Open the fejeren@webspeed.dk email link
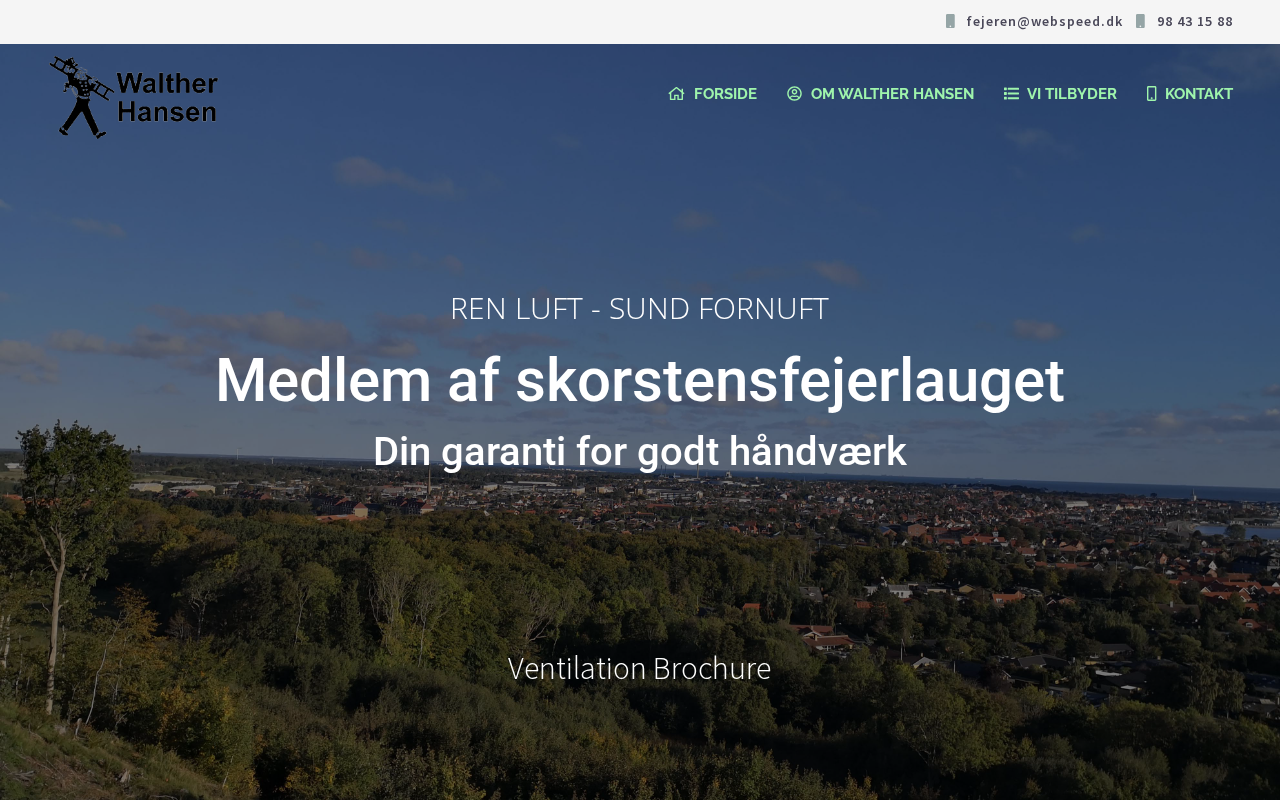 [x=1044, y=21]
